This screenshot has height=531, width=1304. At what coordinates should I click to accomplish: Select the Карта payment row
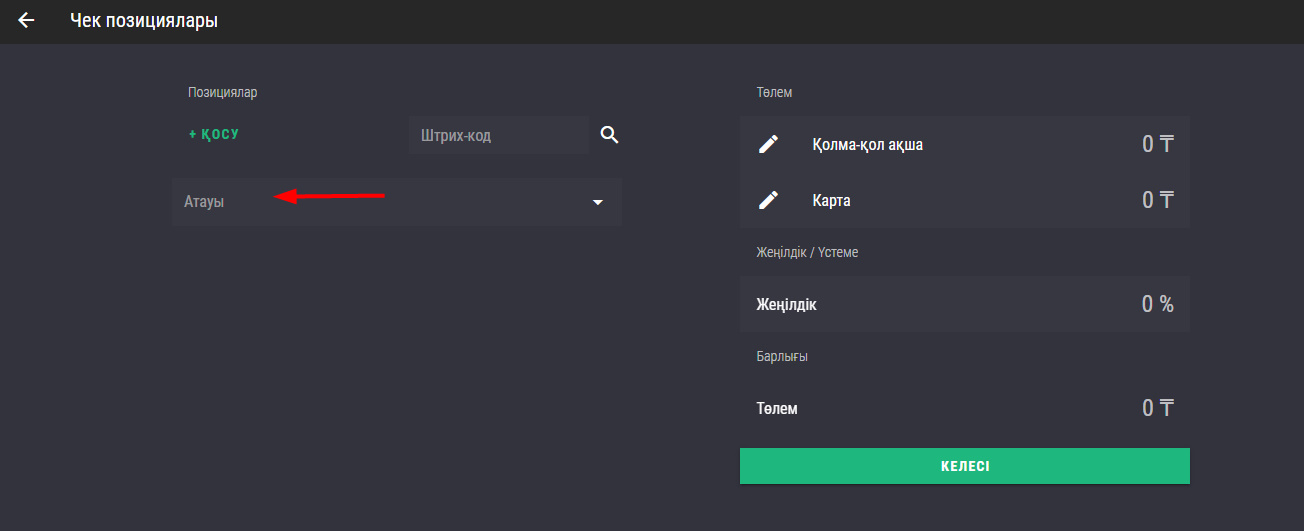965,200
